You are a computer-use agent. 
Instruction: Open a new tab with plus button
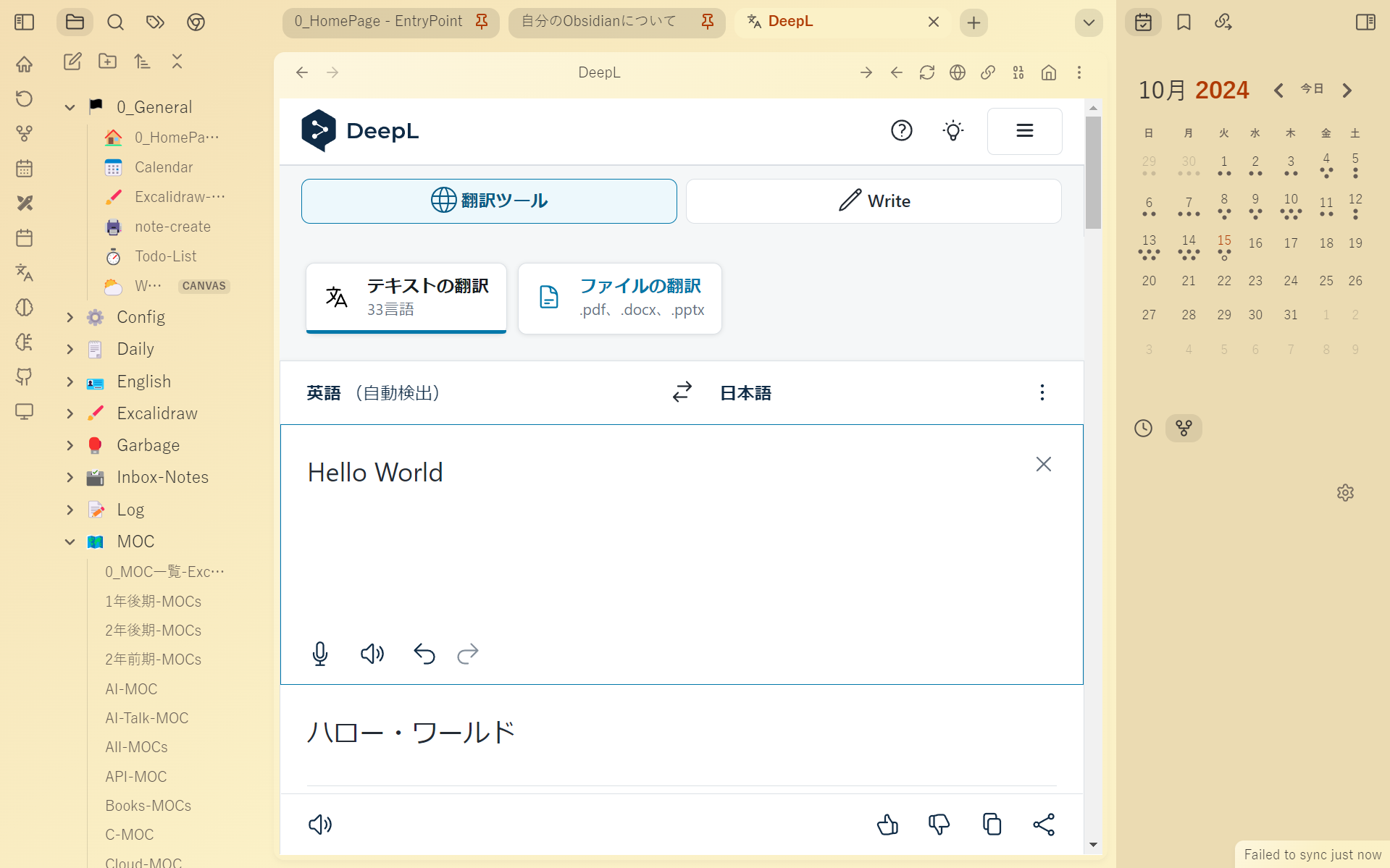[974, 22]
